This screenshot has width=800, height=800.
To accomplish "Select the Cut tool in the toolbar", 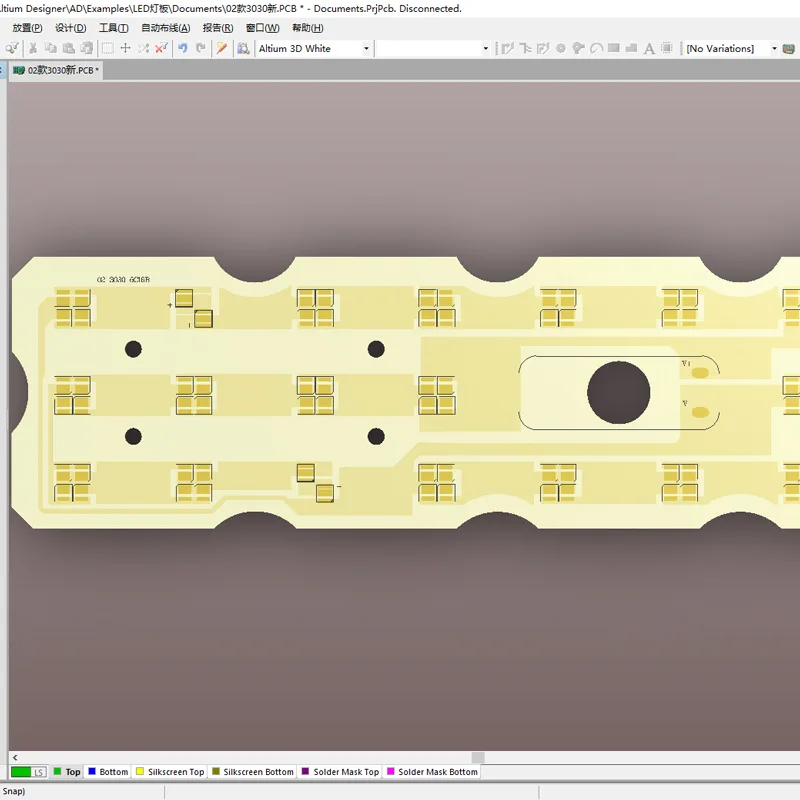I will [32, 48].
